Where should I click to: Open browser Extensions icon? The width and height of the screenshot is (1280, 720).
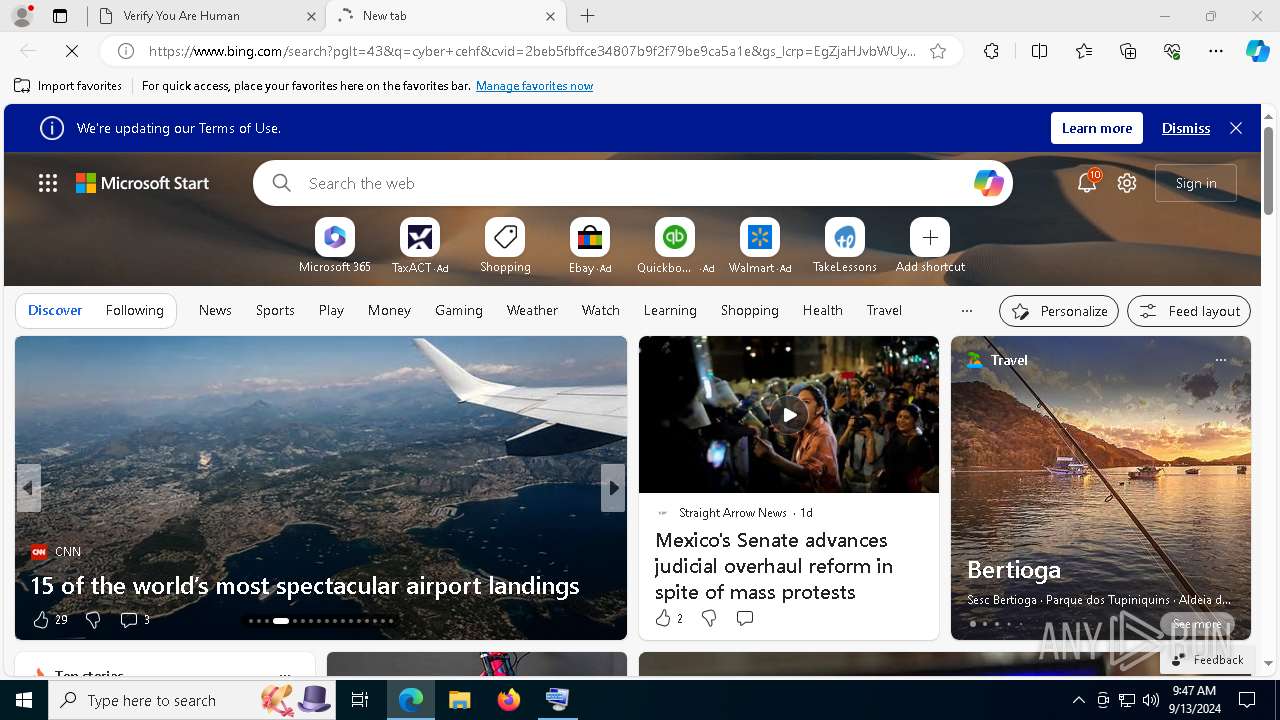(x=991, y=51)
